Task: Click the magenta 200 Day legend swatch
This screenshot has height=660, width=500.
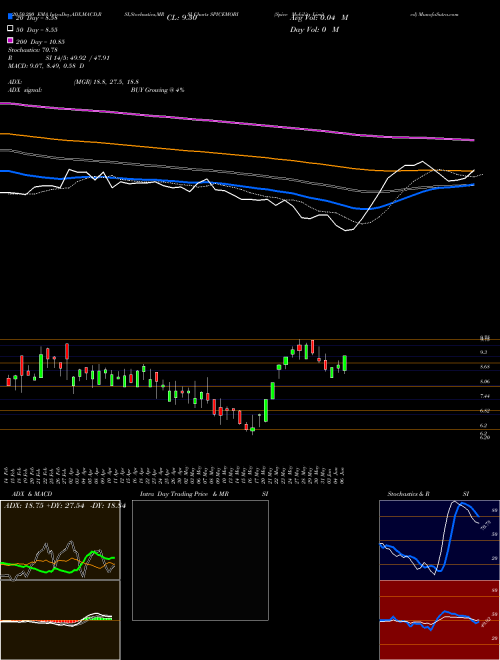Action: (x=11, y=40)
